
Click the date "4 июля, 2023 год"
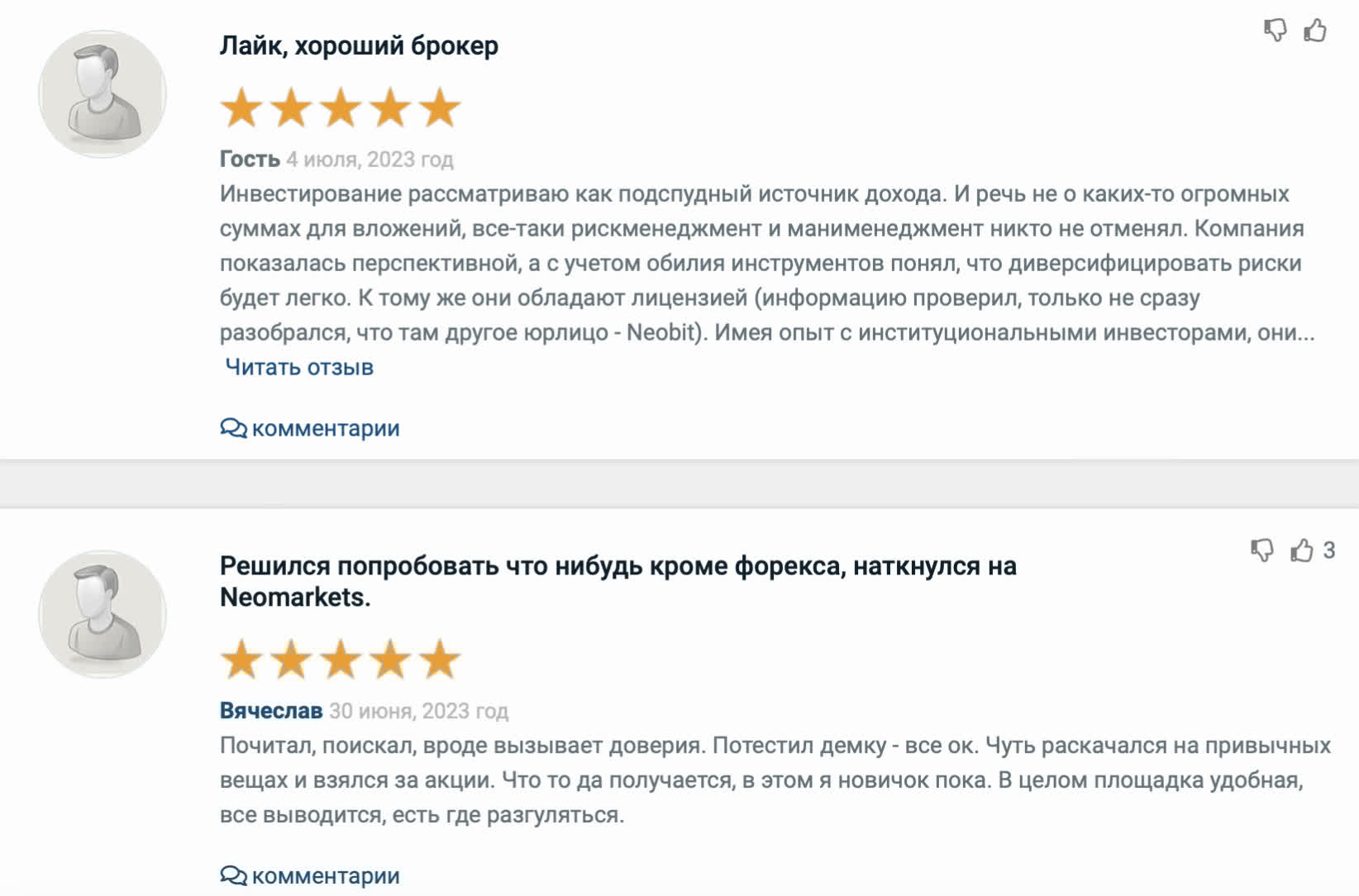pos(370,159)
